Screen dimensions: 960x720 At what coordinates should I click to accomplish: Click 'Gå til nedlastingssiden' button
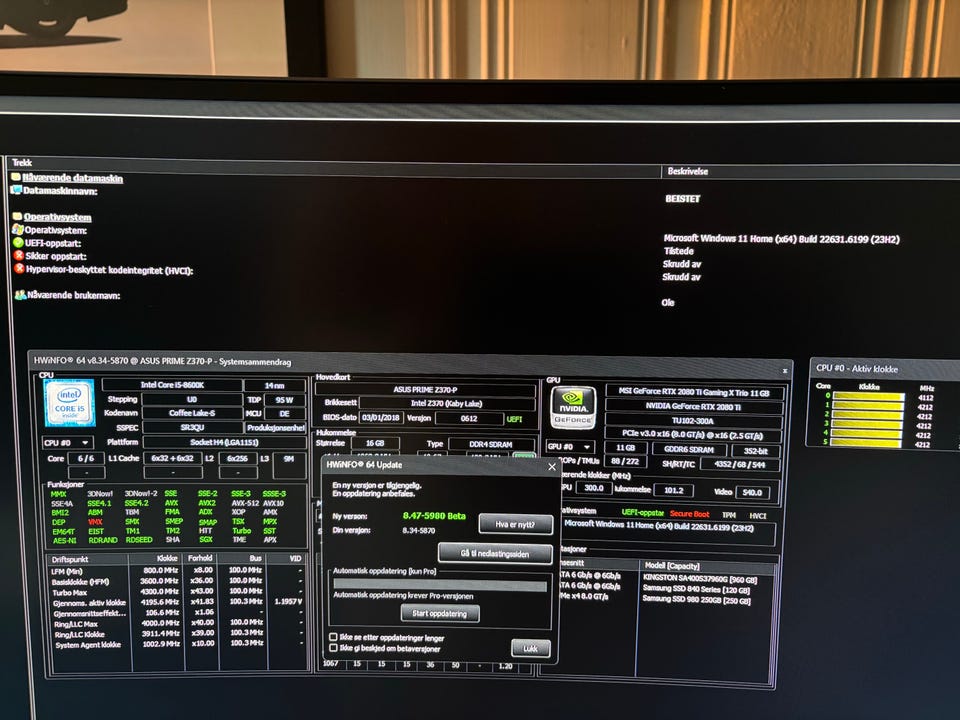click(x=495, y=553)
